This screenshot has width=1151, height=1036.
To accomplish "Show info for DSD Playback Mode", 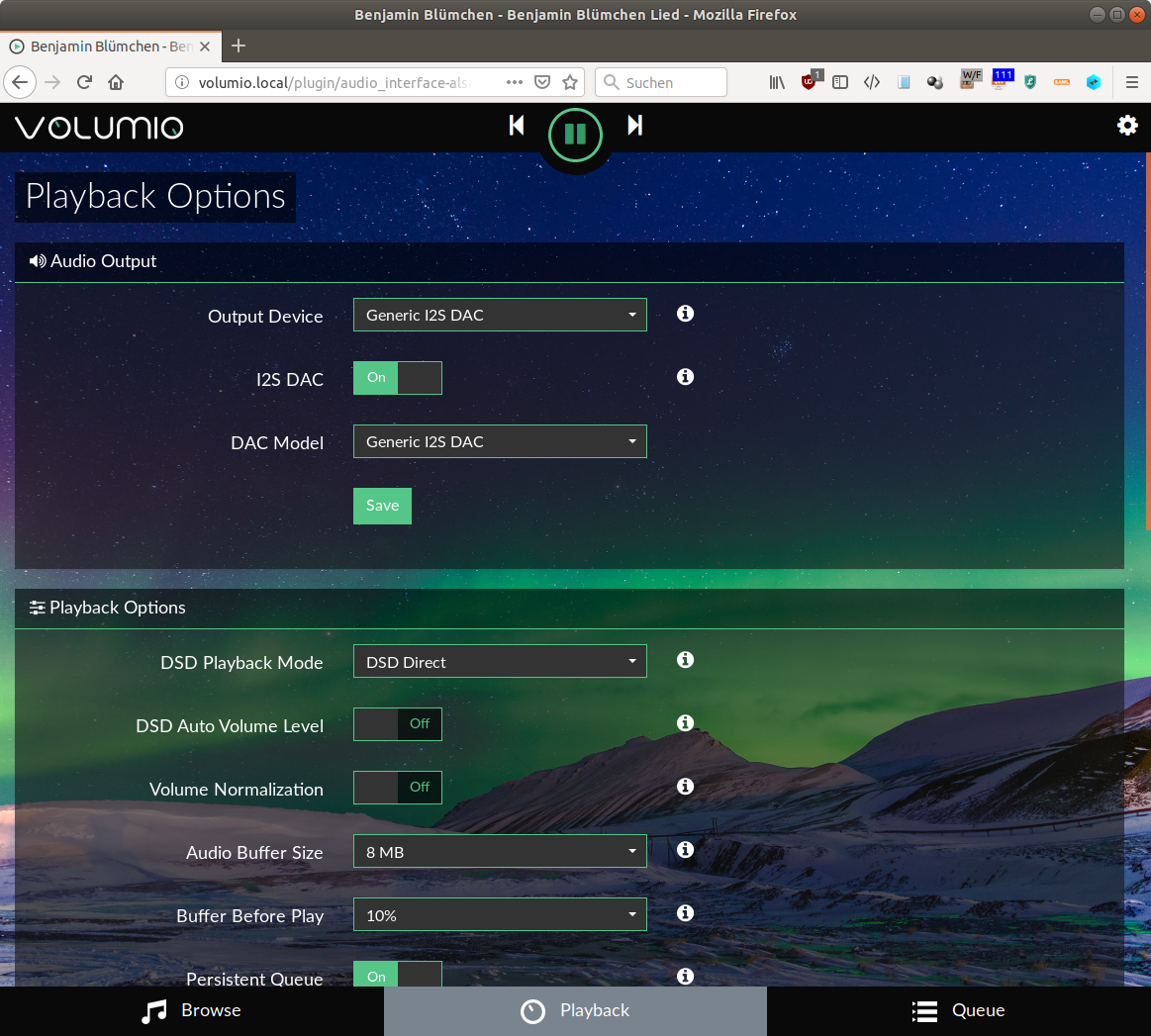I will click(x=685, y=660).
